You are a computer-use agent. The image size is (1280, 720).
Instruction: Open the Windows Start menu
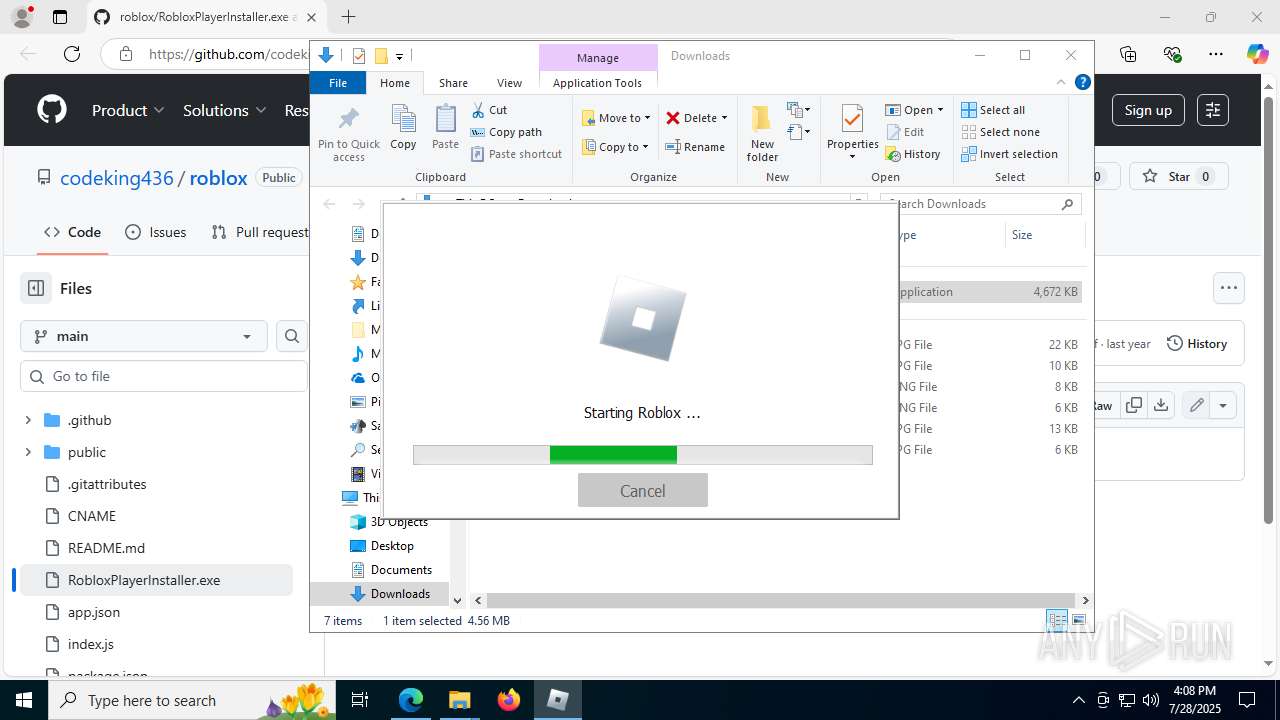(24, 700)
